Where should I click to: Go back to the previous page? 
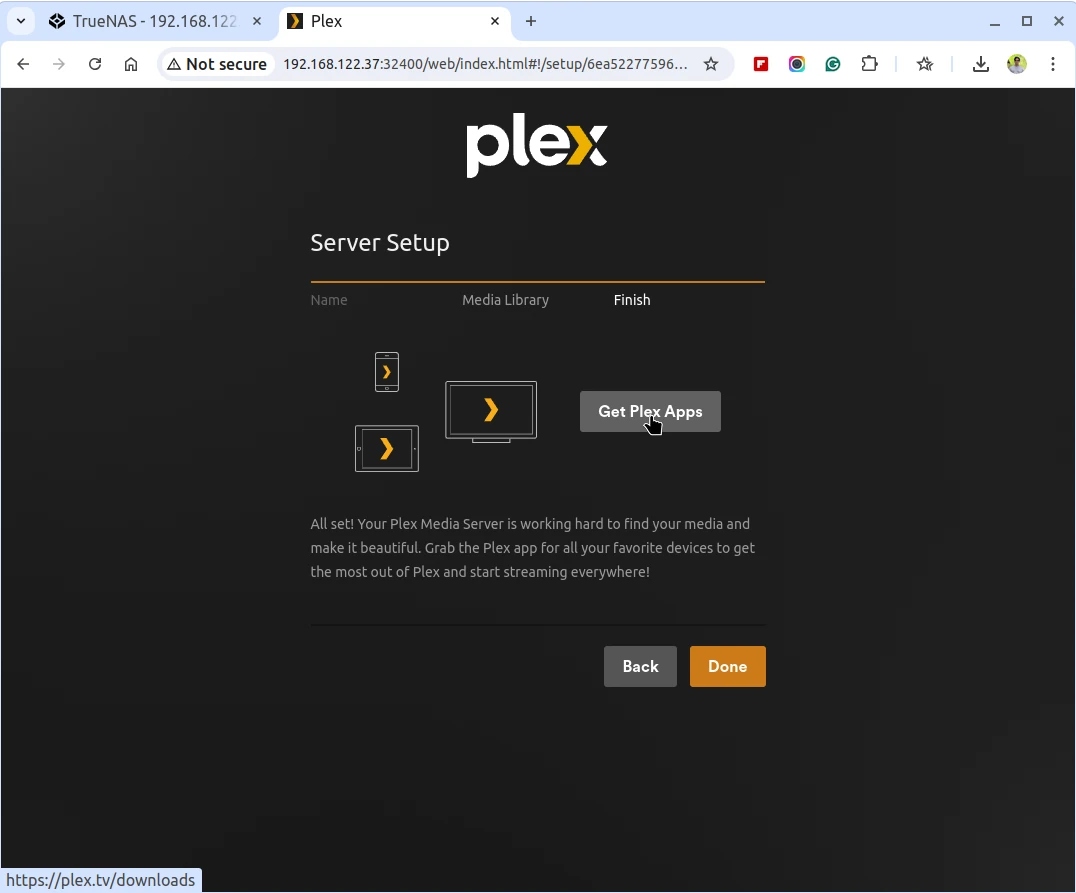pyautogui.click(x=23, y=64)
